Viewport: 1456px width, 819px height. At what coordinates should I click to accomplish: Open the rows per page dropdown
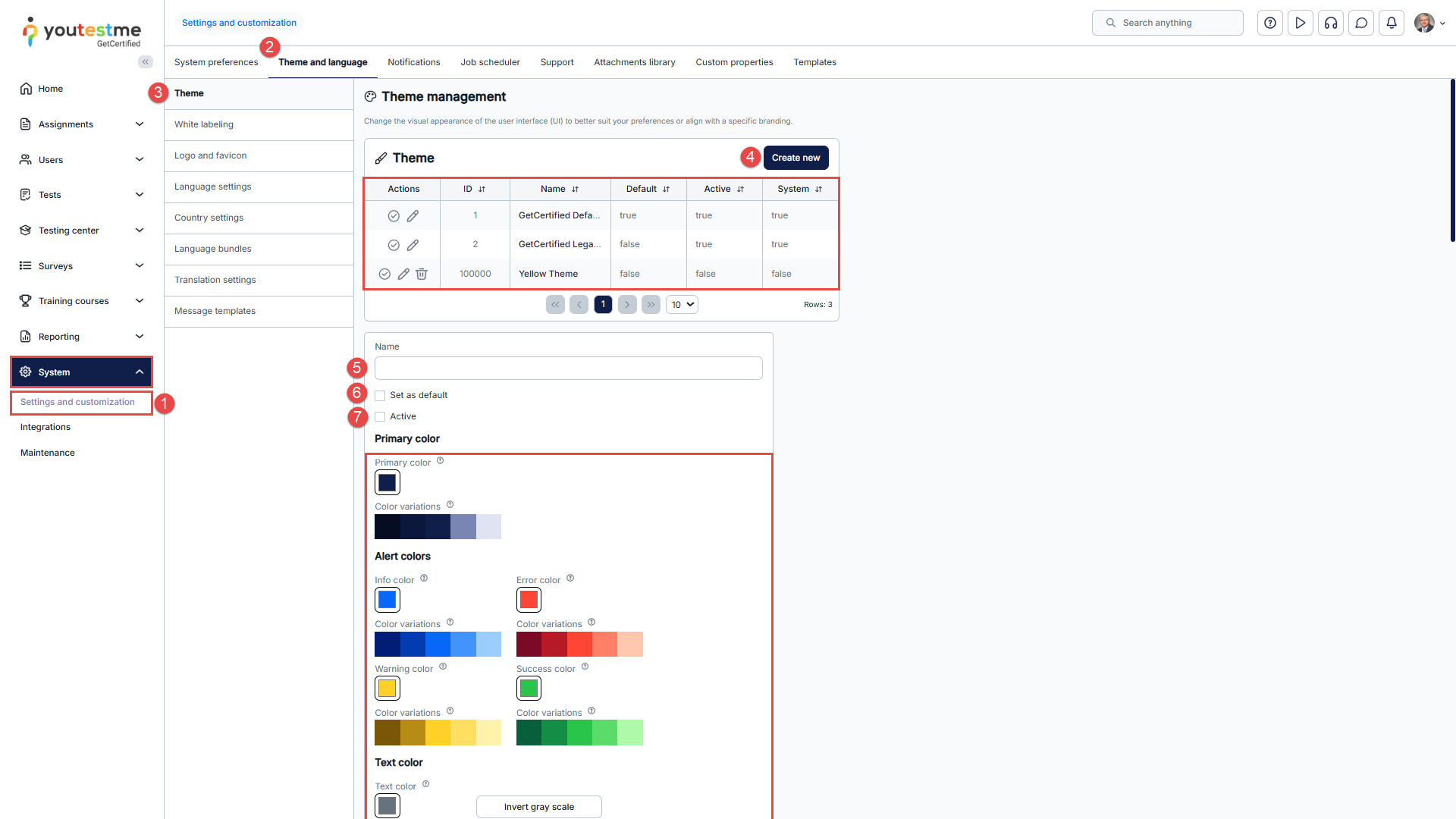click(682, 305)
